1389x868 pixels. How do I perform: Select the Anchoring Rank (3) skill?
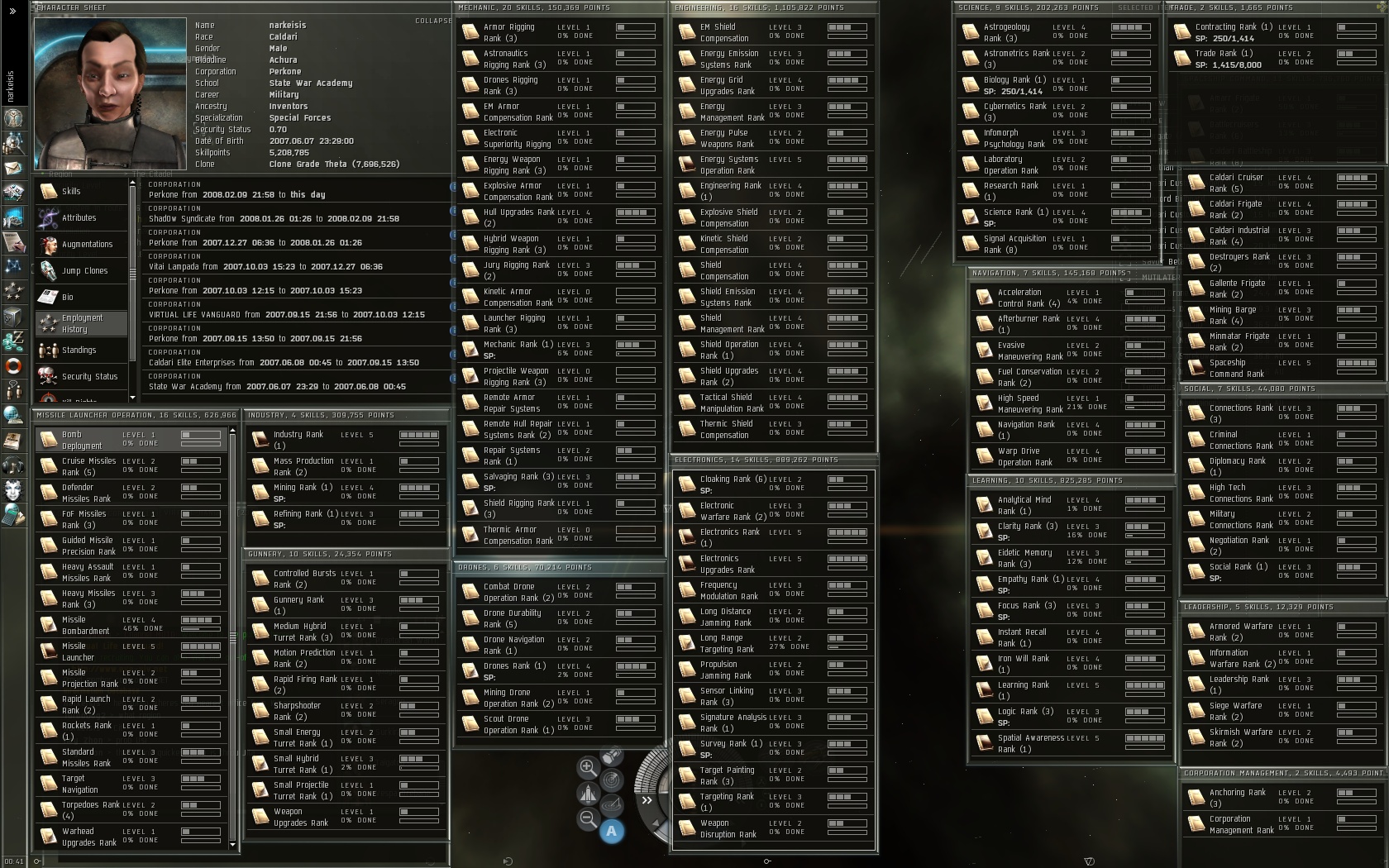(x=1282, y=798)
